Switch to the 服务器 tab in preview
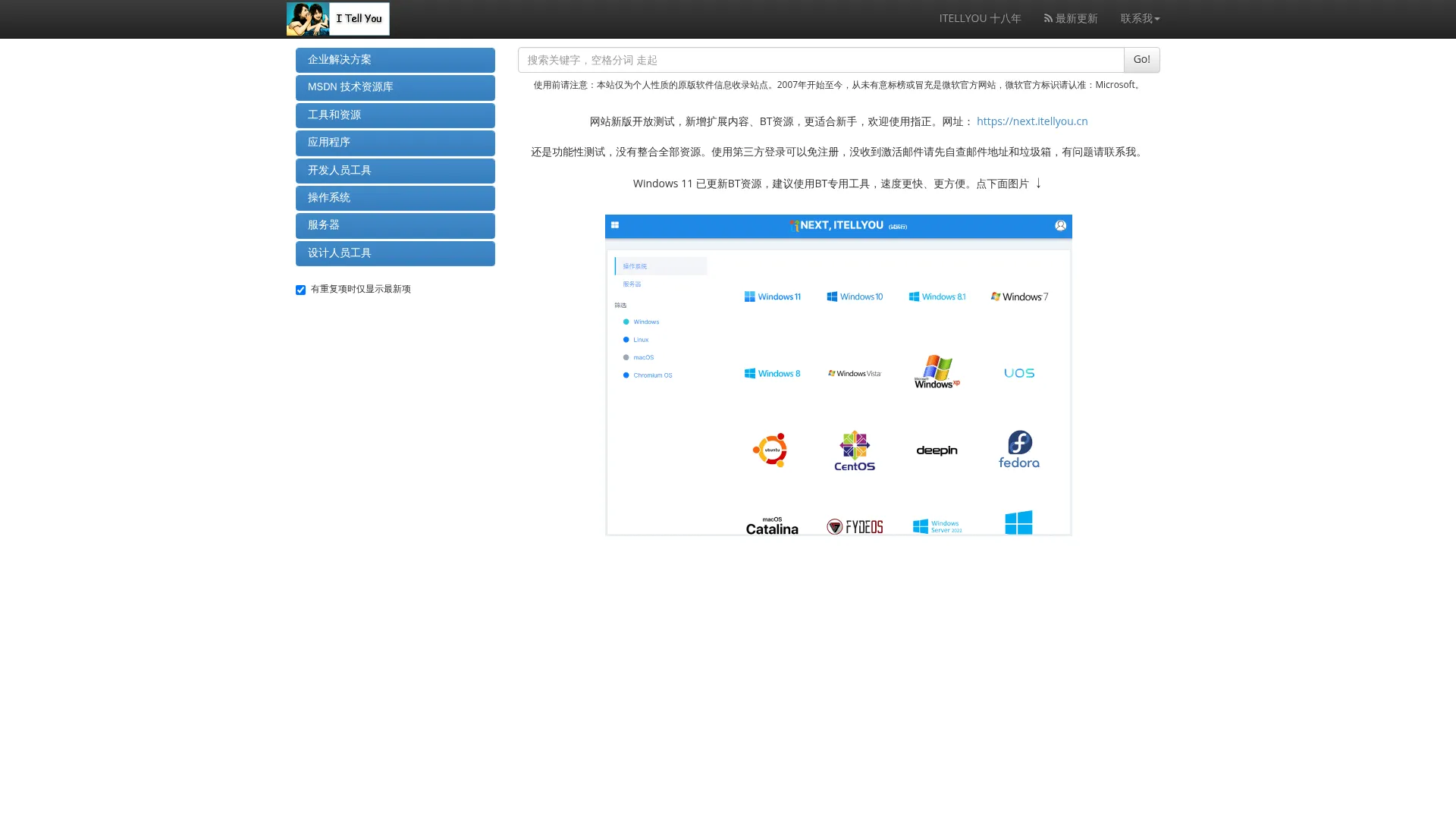This screenshot has width=1456, height=819. [x=631, y=284]
